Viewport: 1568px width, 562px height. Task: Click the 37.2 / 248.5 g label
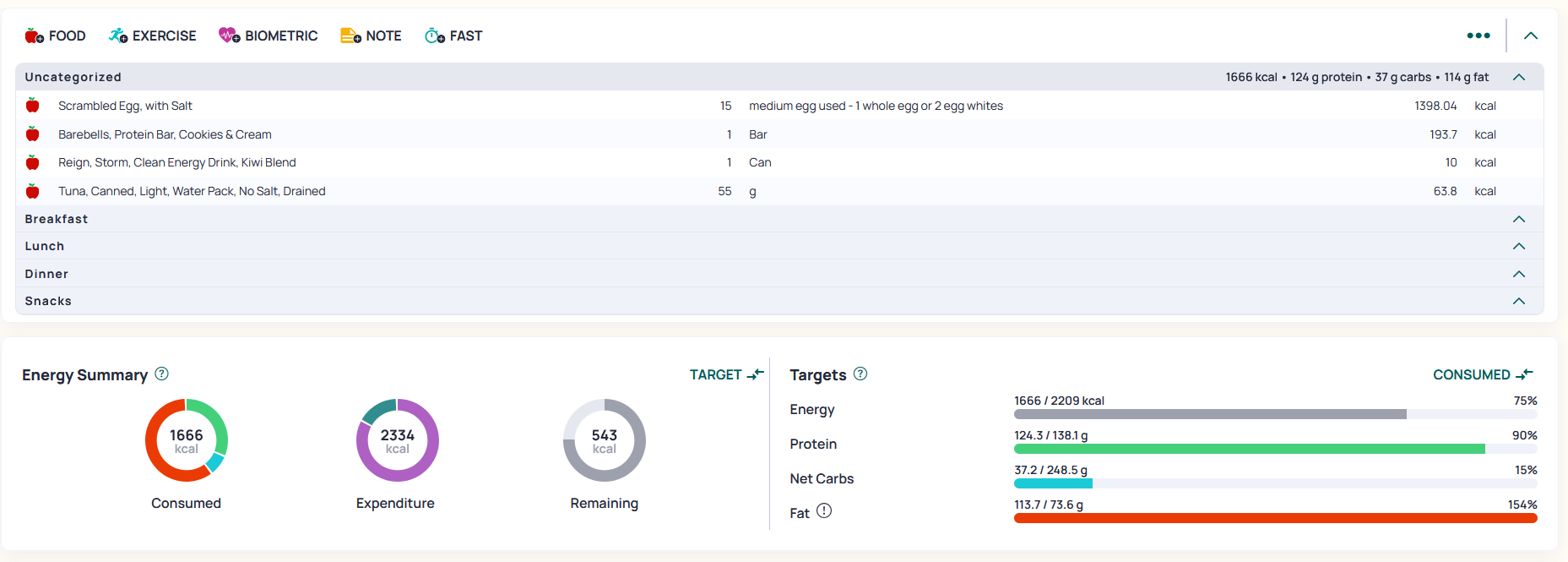coord(1050,470)
